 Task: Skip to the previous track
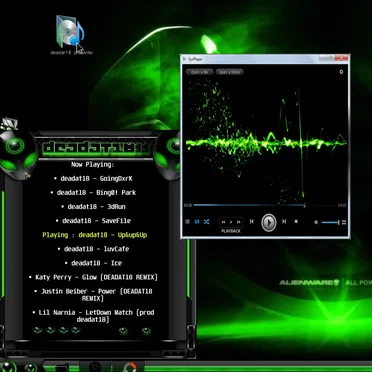pyautogui.click(x=252, y=222)
